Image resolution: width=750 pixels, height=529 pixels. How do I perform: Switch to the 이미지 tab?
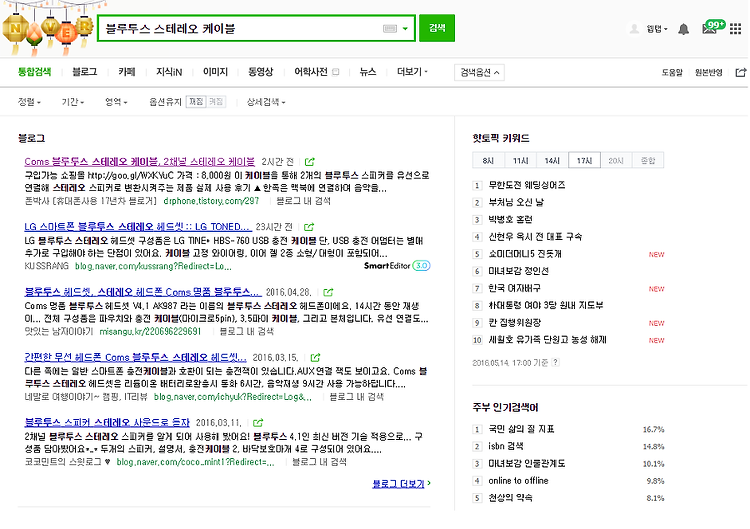click(x=215, y=72)
